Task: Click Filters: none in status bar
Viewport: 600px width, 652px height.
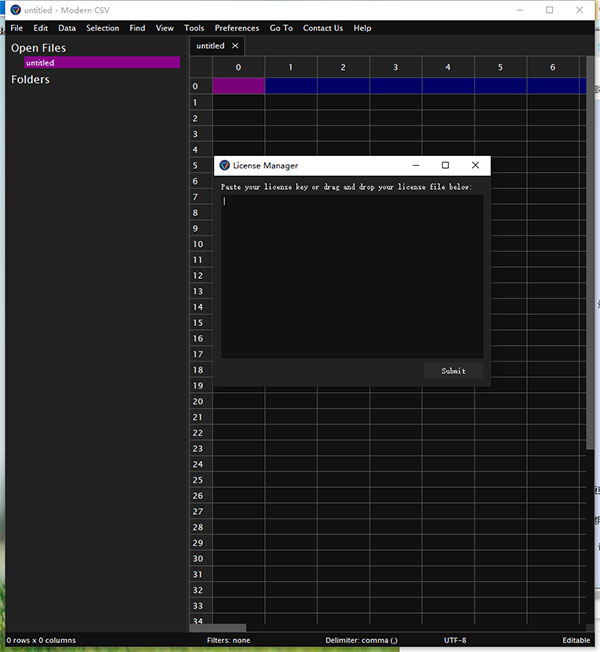Action: click(229, 640)
